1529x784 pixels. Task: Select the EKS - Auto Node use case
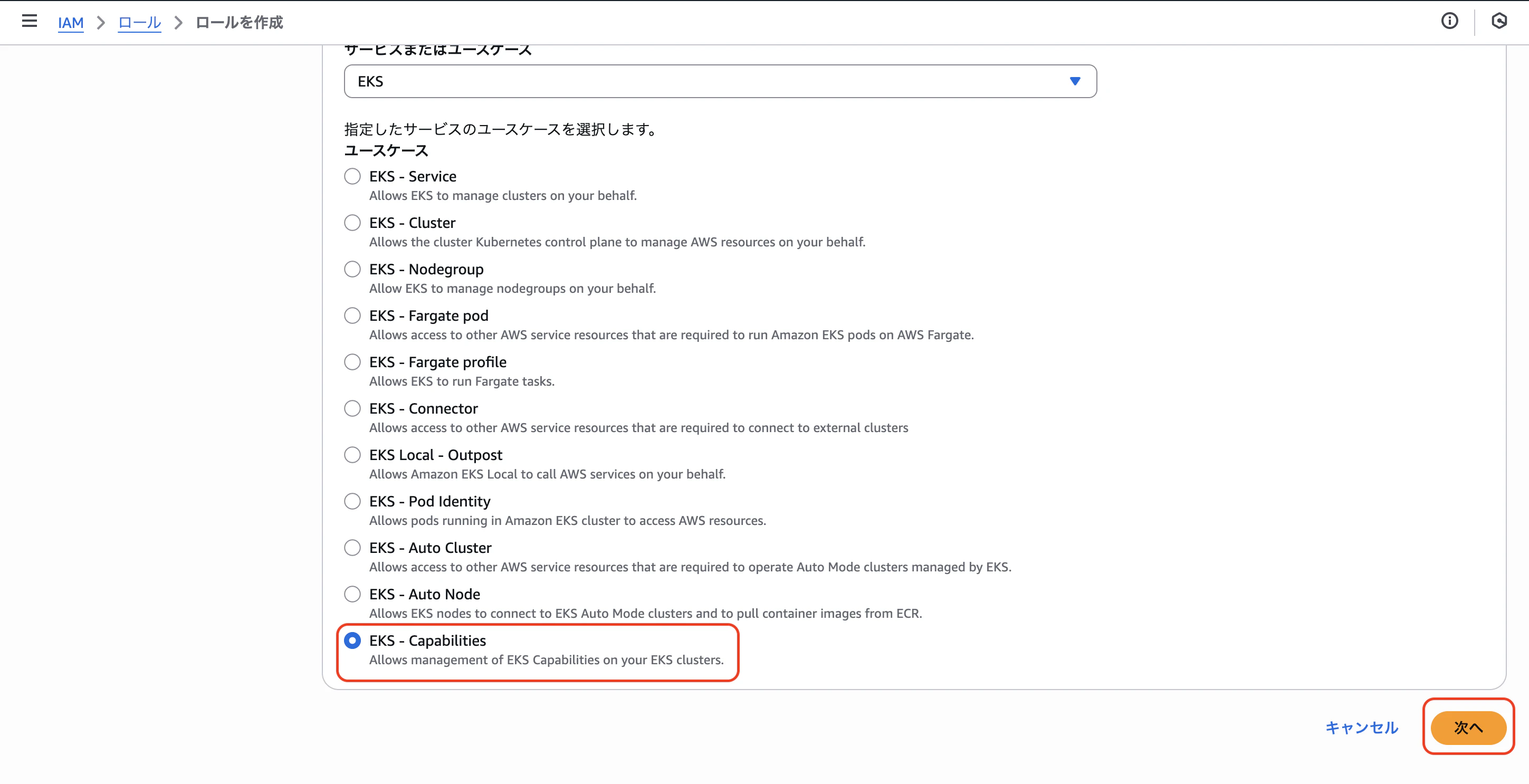[x=352, y=594]
